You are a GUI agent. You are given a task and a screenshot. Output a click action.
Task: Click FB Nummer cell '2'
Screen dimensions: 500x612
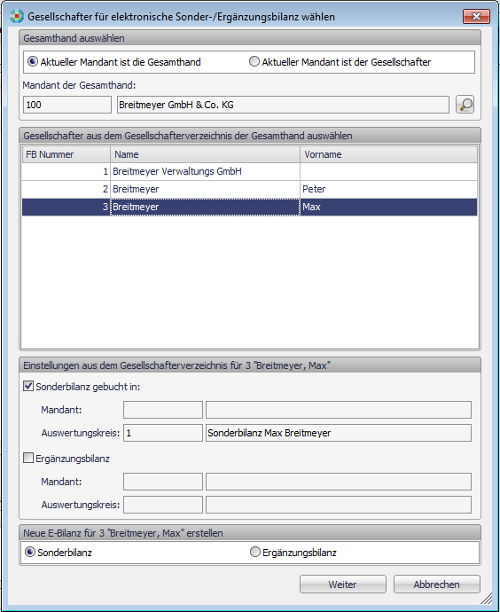[66, 189]
